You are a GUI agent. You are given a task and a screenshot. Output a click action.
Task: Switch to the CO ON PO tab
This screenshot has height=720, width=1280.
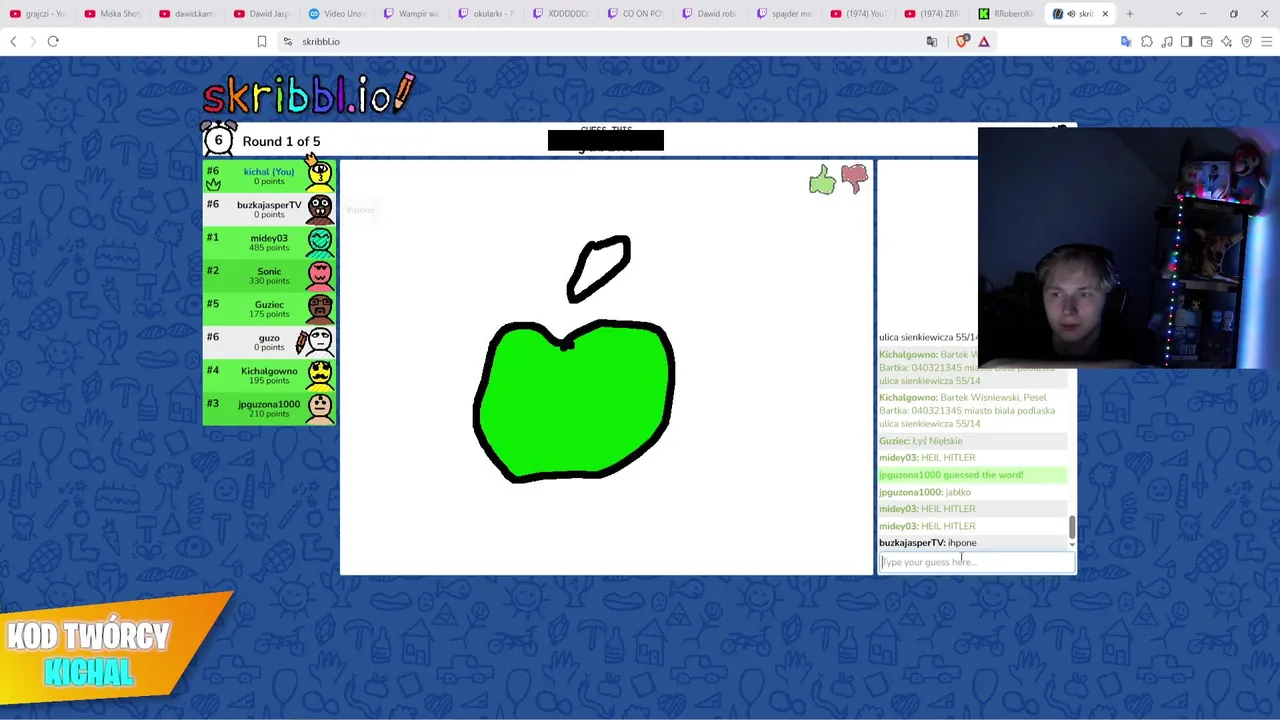coord(637,14)
